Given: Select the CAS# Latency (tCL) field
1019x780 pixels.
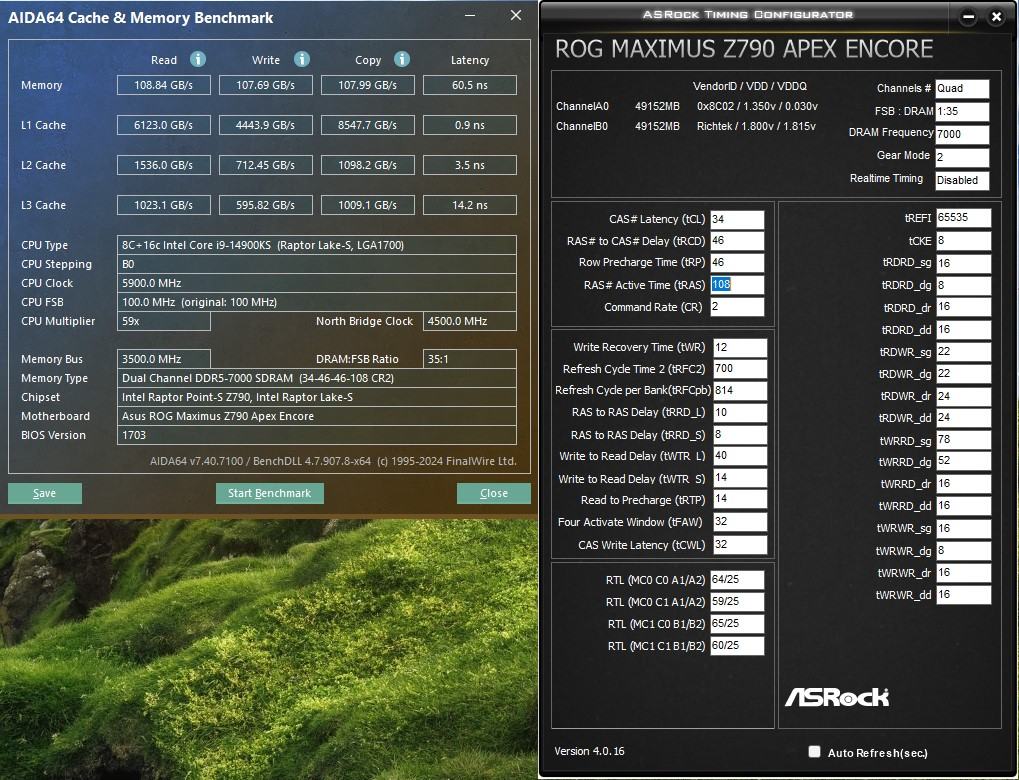Looking at the screenshot, I should point(737,219).
